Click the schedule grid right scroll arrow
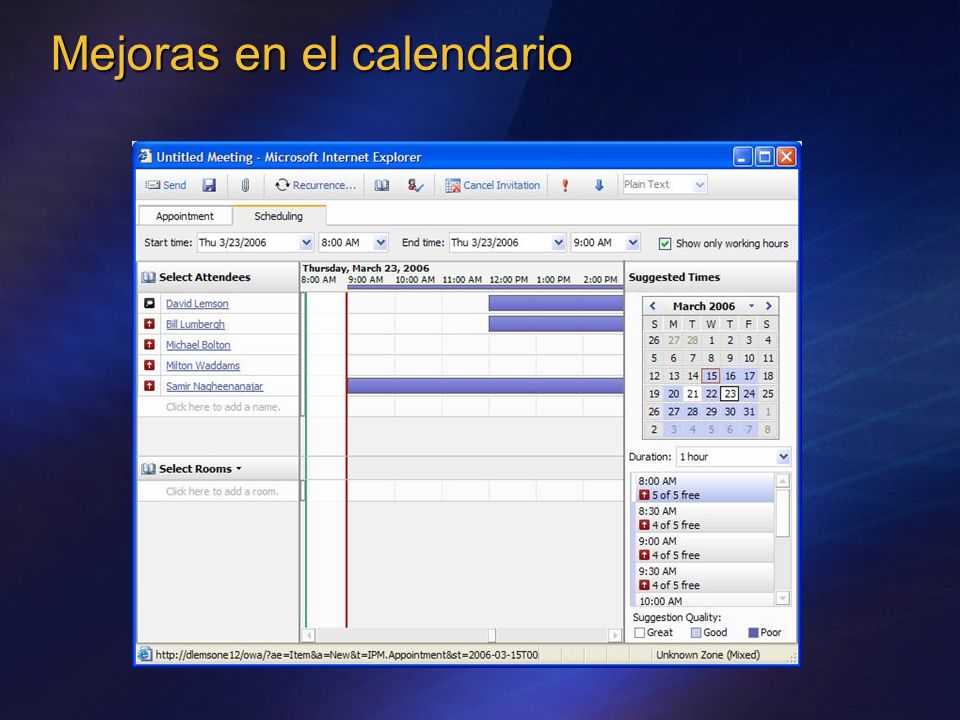Viewport: 960px width, 720px height. 615,635
